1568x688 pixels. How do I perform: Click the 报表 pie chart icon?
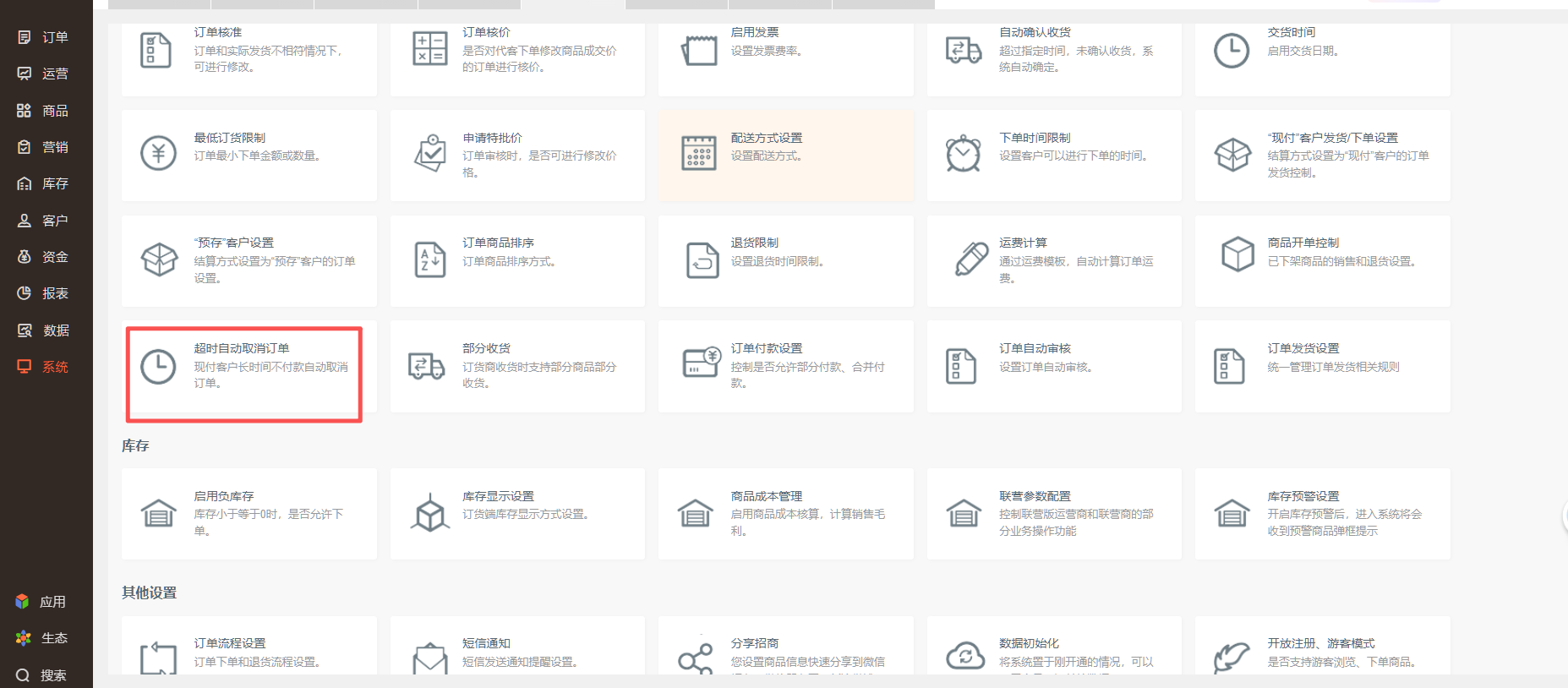tap(25, 293)
